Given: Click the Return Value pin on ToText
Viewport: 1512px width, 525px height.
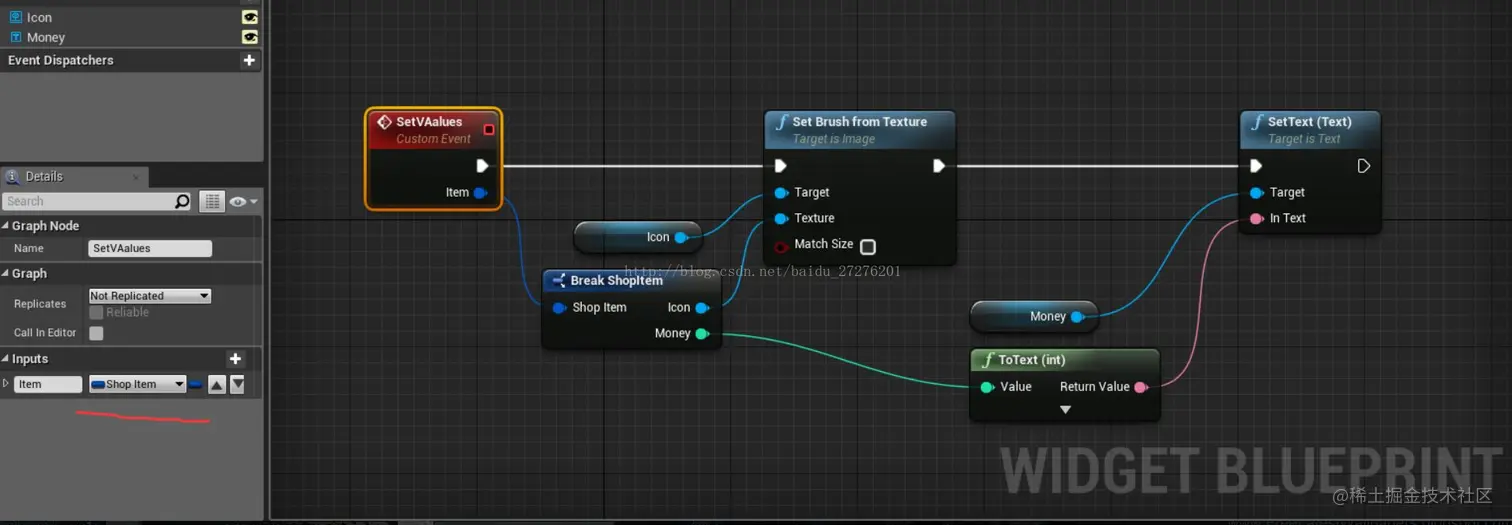Looking at the screenshot, I should 1140,387.
